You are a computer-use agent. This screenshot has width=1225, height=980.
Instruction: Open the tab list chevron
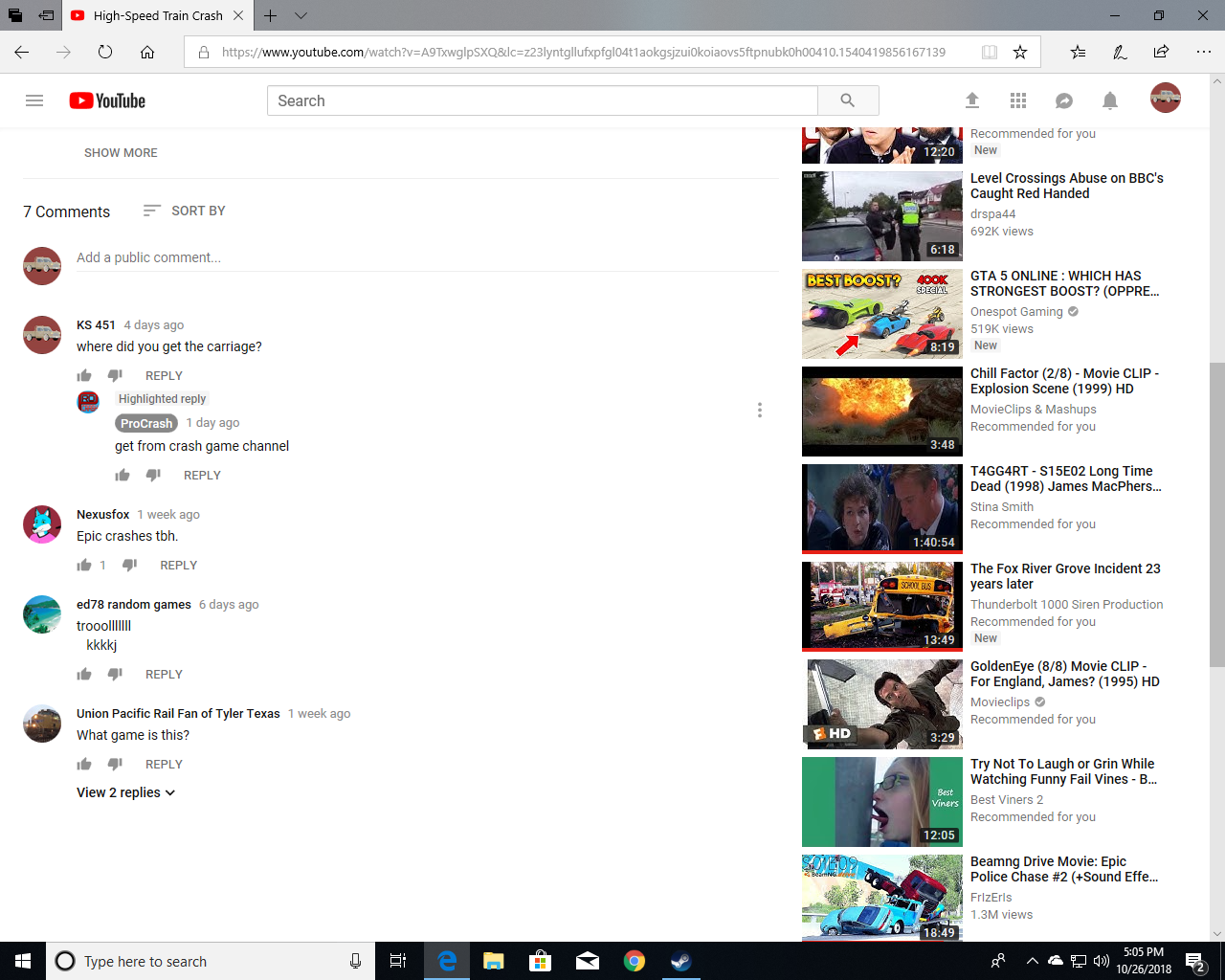tap(301, 15)
